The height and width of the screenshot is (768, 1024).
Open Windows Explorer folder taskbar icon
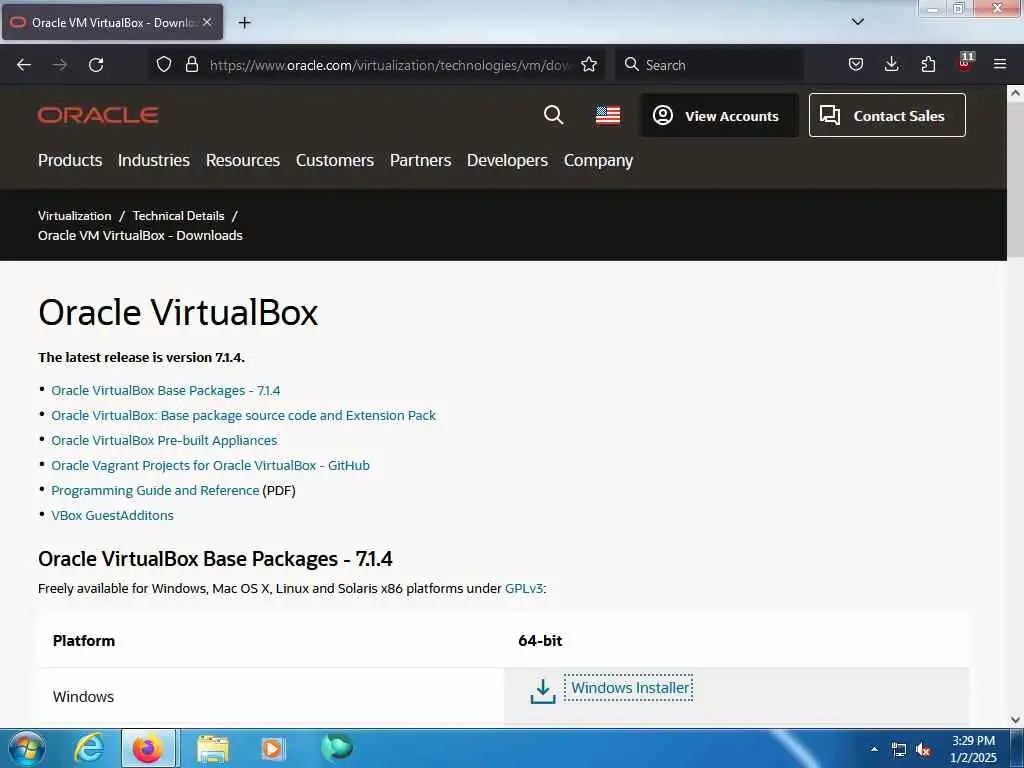point(212,748)
